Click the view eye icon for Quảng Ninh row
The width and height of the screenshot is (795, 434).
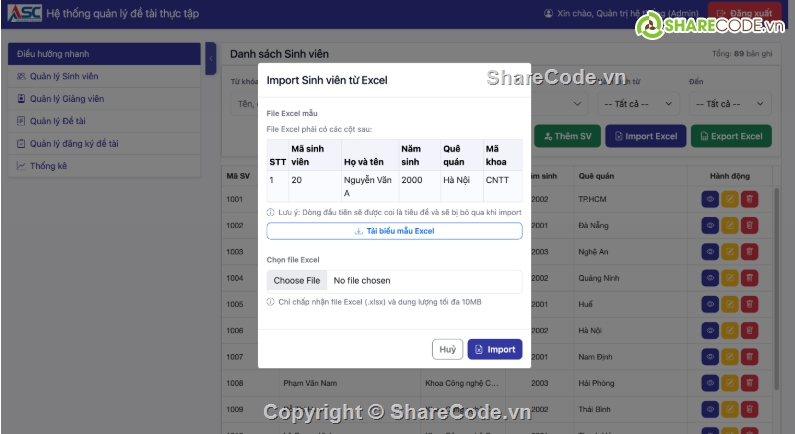711,278
